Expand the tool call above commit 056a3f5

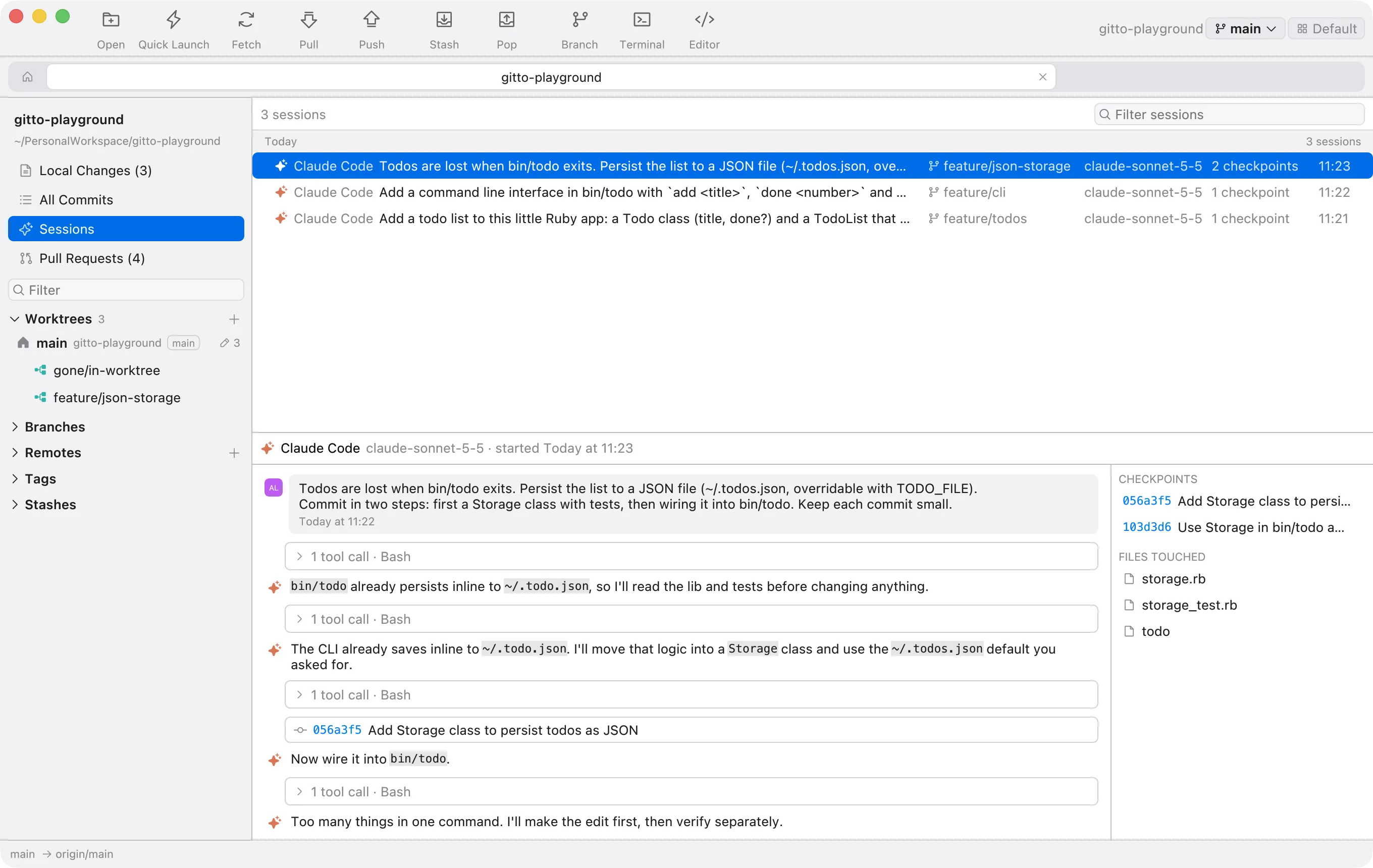pyautogui.click(x=691, y=694)
